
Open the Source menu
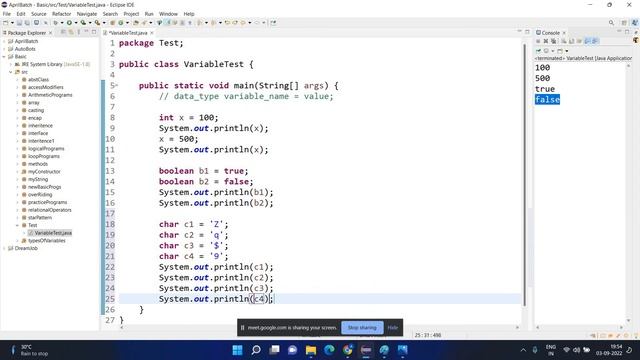(x=39, y=14)
